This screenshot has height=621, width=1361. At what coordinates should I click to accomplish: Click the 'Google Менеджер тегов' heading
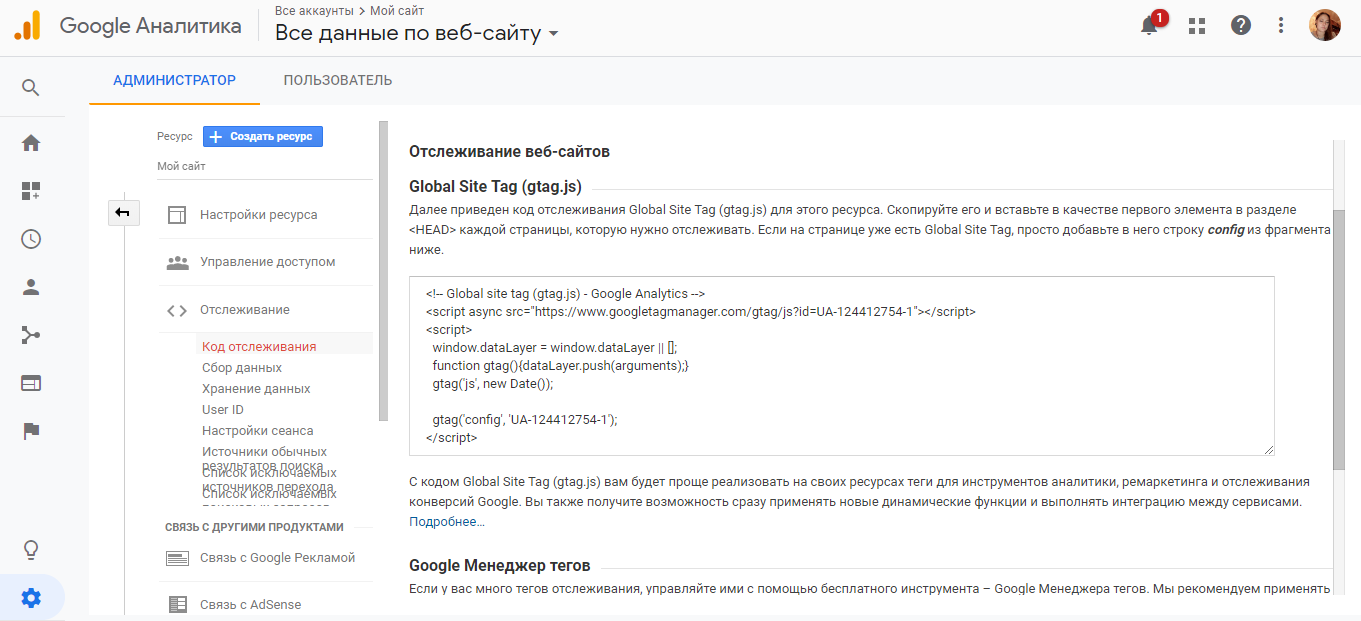coord(500,566)
